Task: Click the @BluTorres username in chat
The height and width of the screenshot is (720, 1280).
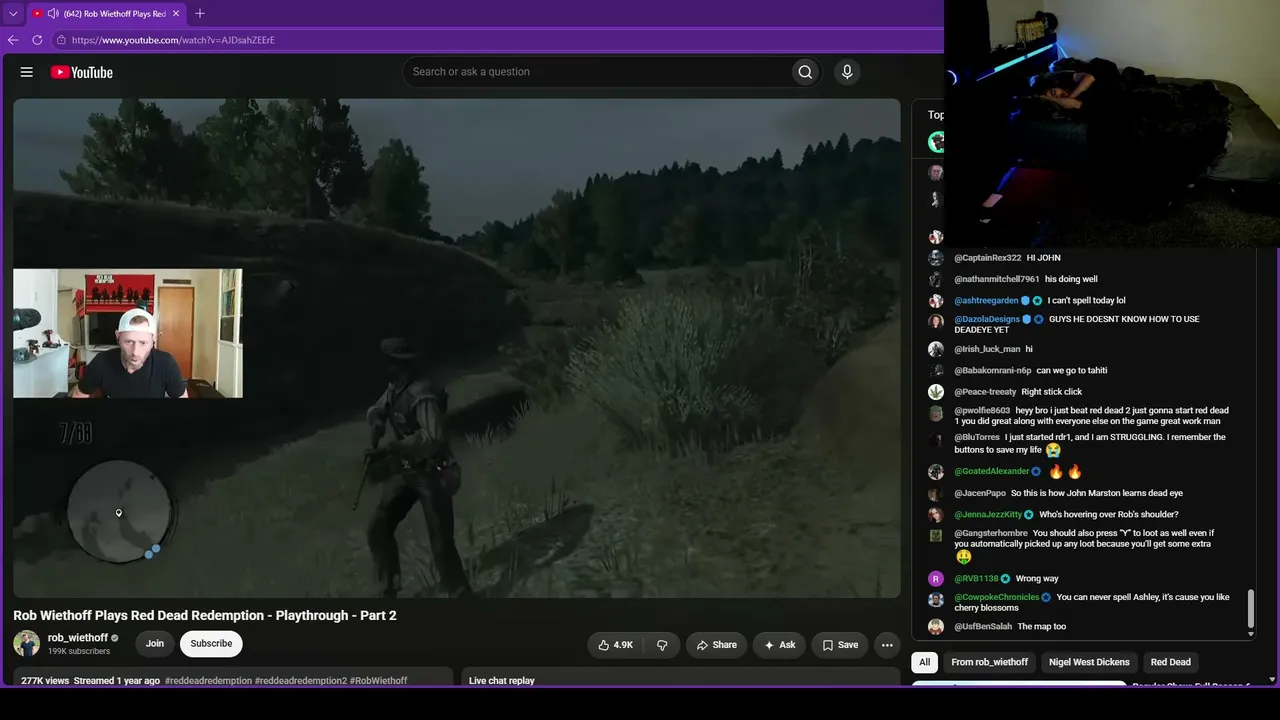Action: [x=977, y=438]
